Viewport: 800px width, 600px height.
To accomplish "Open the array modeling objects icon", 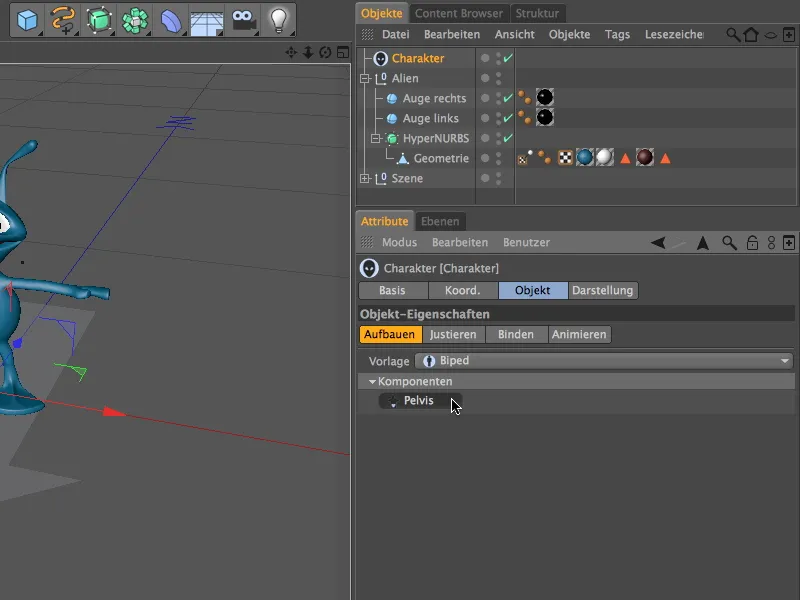I will tap(135, 20).
